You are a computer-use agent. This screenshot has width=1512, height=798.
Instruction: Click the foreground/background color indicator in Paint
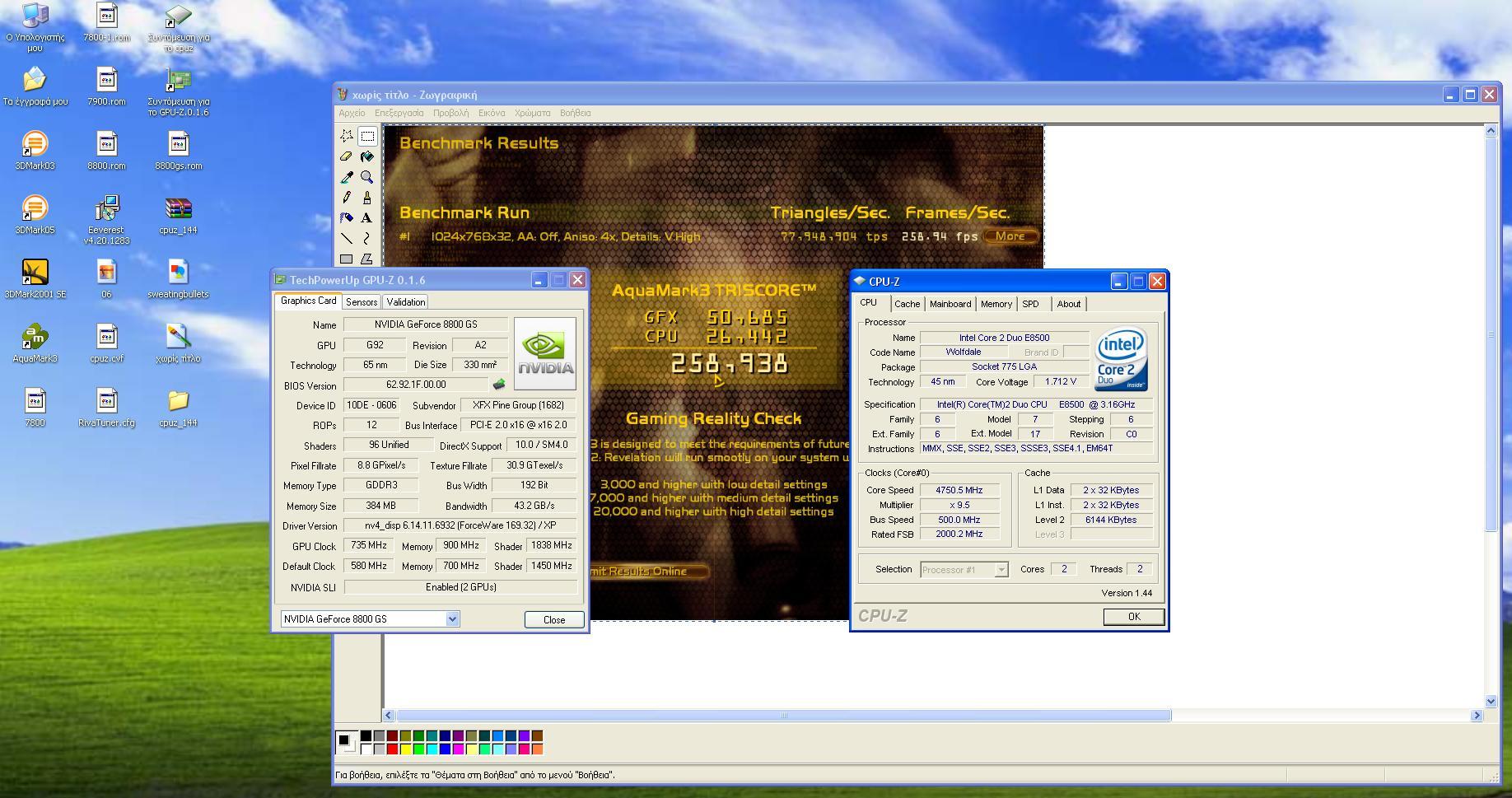click(347, 742)
